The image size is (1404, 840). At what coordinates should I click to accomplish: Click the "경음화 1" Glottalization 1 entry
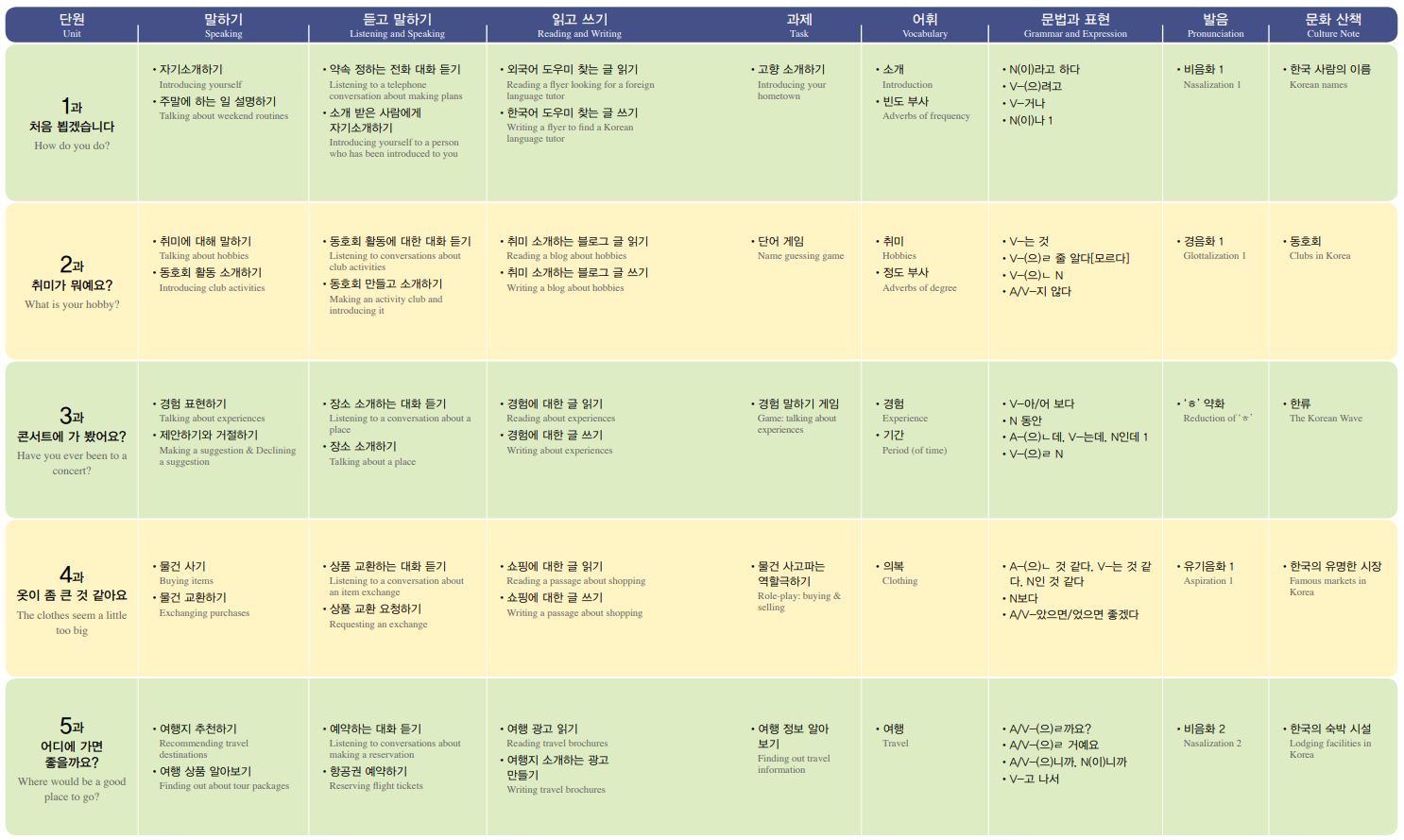point(1203,241)
